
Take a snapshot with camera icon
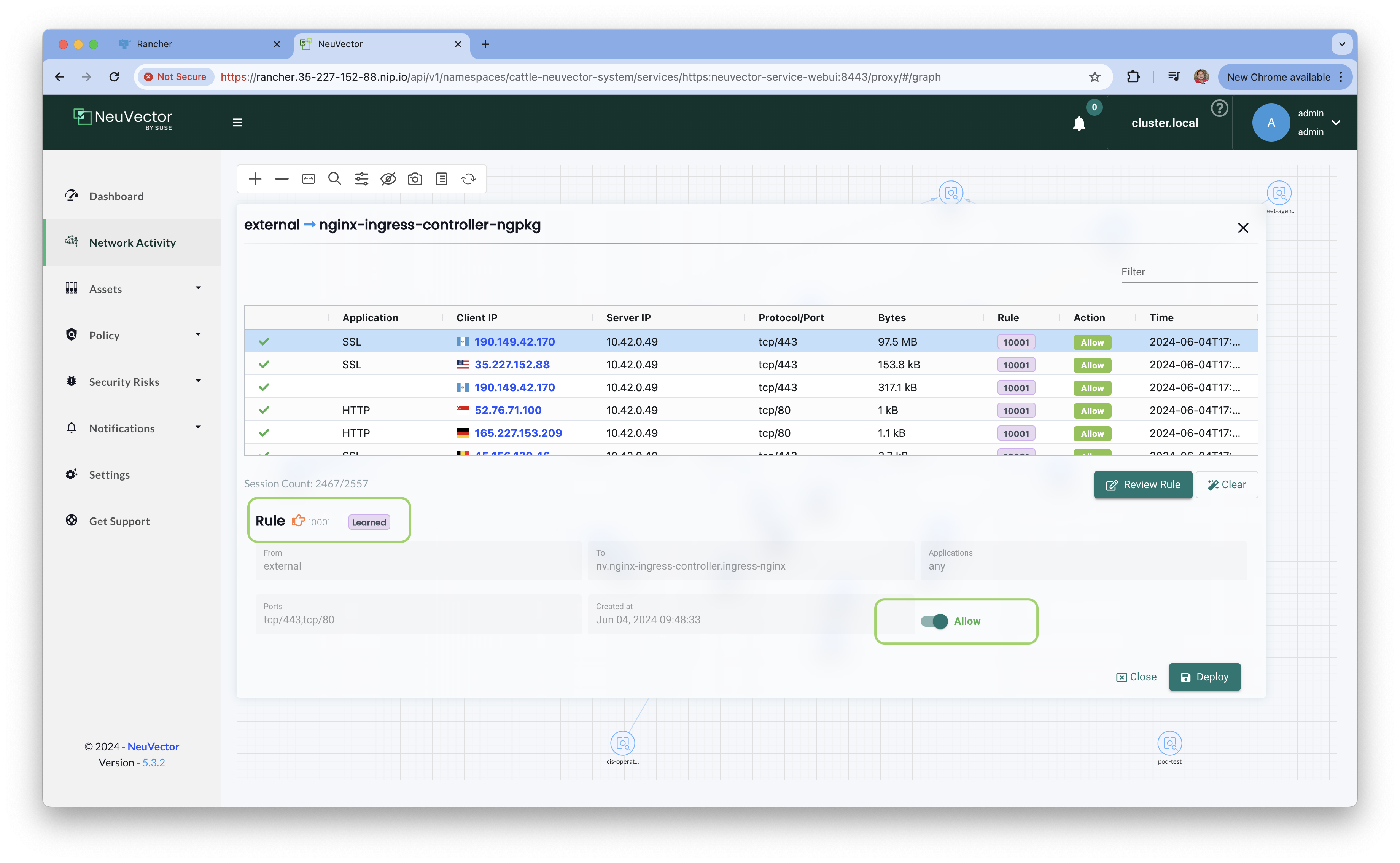tap(415, 179)
